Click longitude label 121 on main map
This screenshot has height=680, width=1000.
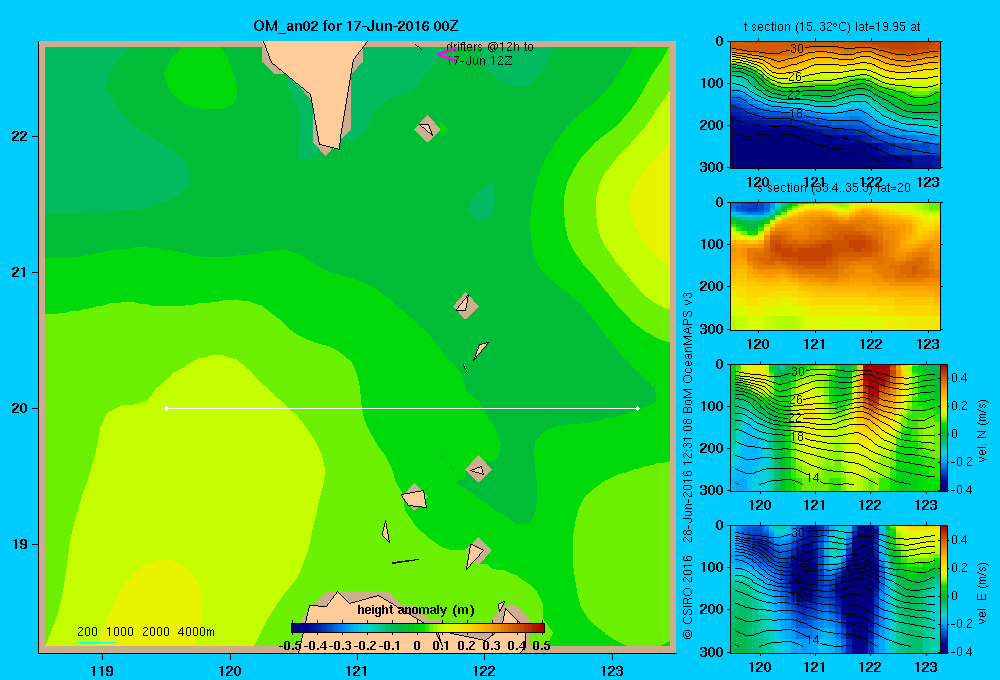click(x=357, y=670)
